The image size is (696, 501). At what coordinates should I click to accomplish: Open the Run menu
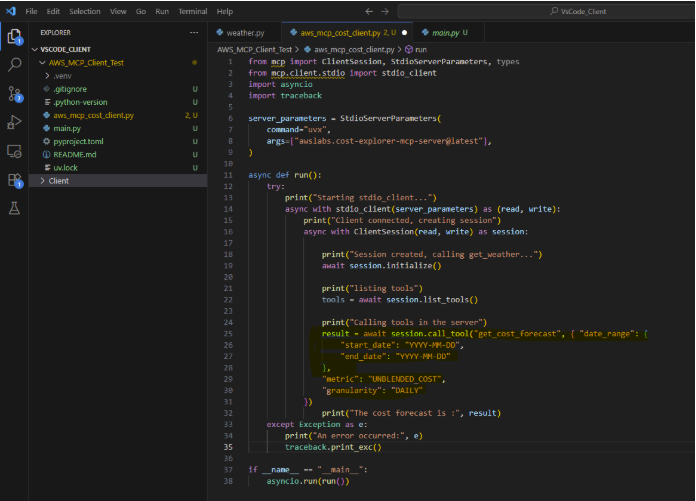click(162, 12)
